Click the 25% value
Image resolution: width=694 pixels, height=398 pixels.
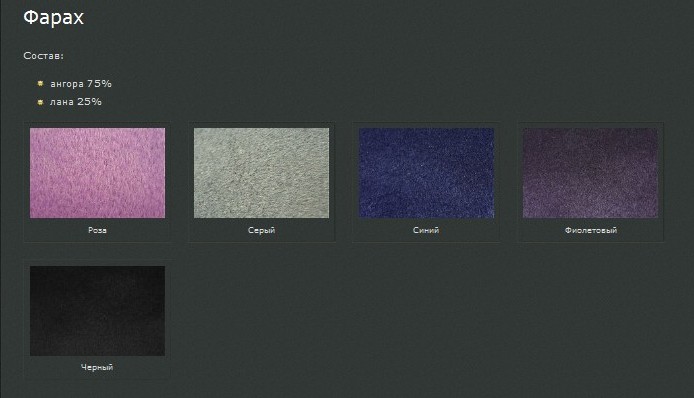(89, 101)
